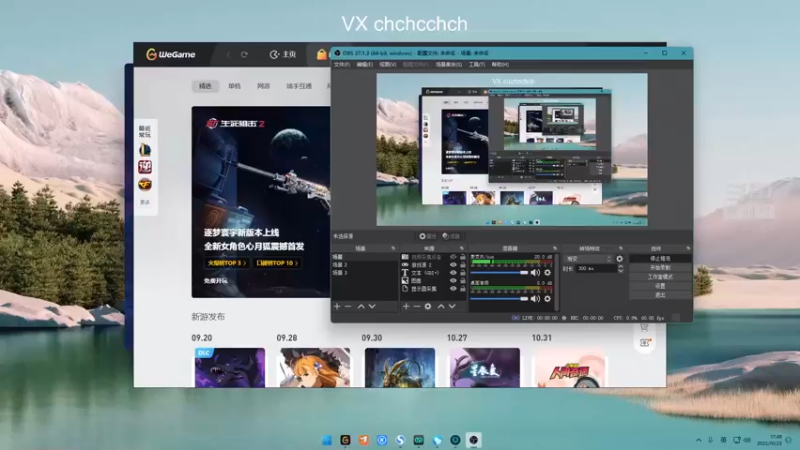Screen dimensions: 800x450
Task: Open the scene transition properties gear
Action: pos(619,259)
